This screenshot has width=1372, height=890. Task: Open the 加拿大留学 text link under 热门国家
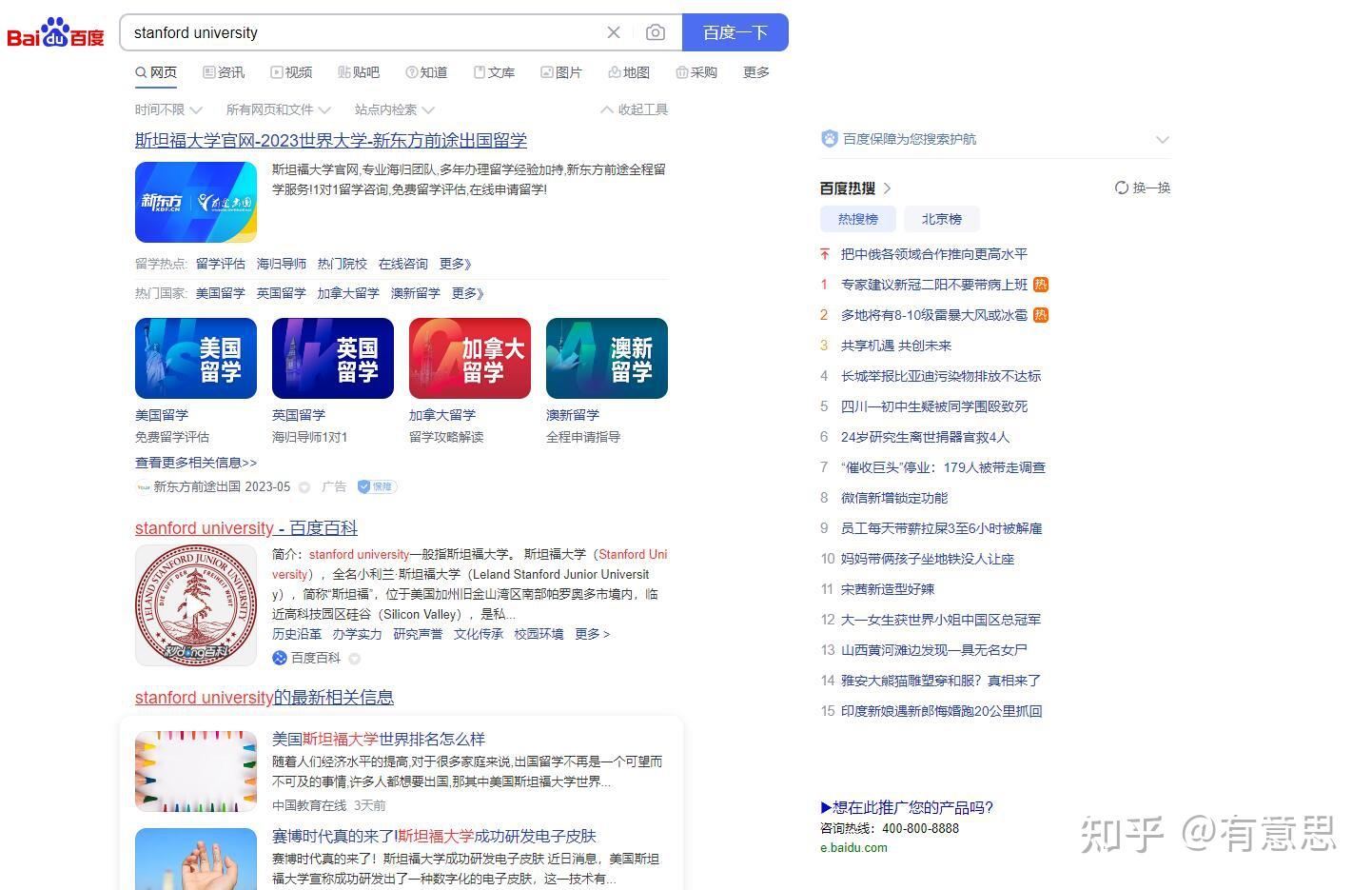(348, 293)
